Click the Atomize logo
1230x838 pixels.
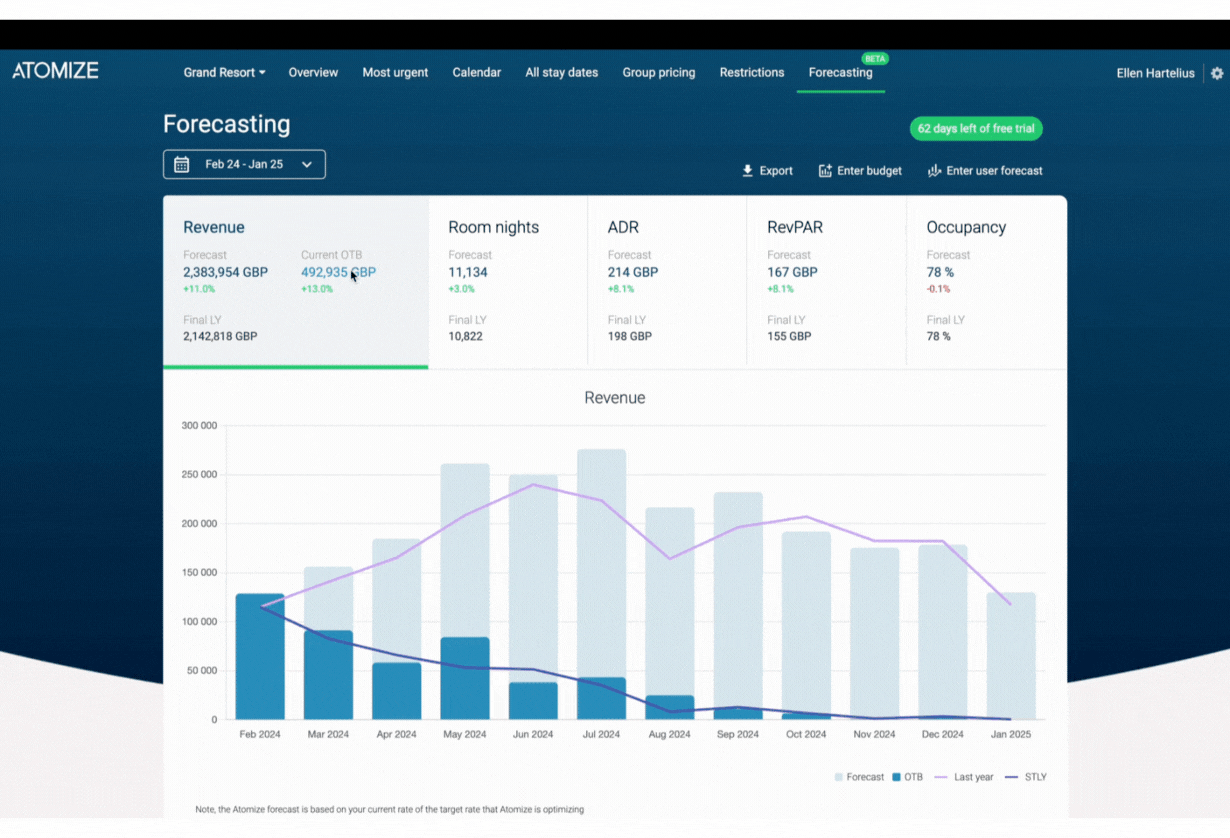pyautogui.click(x=55, y=71)
